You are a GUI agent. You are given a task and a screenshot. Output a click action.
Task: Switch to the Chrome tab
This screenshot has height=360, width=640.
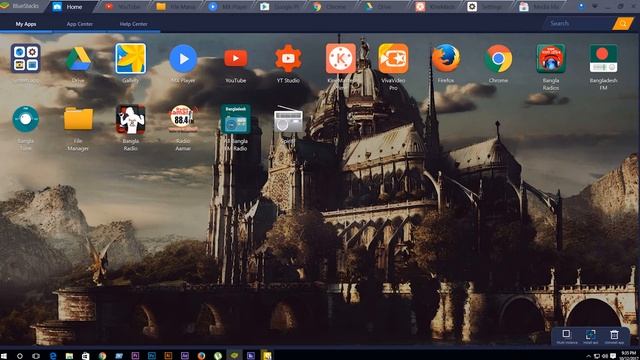click(331, 7)
